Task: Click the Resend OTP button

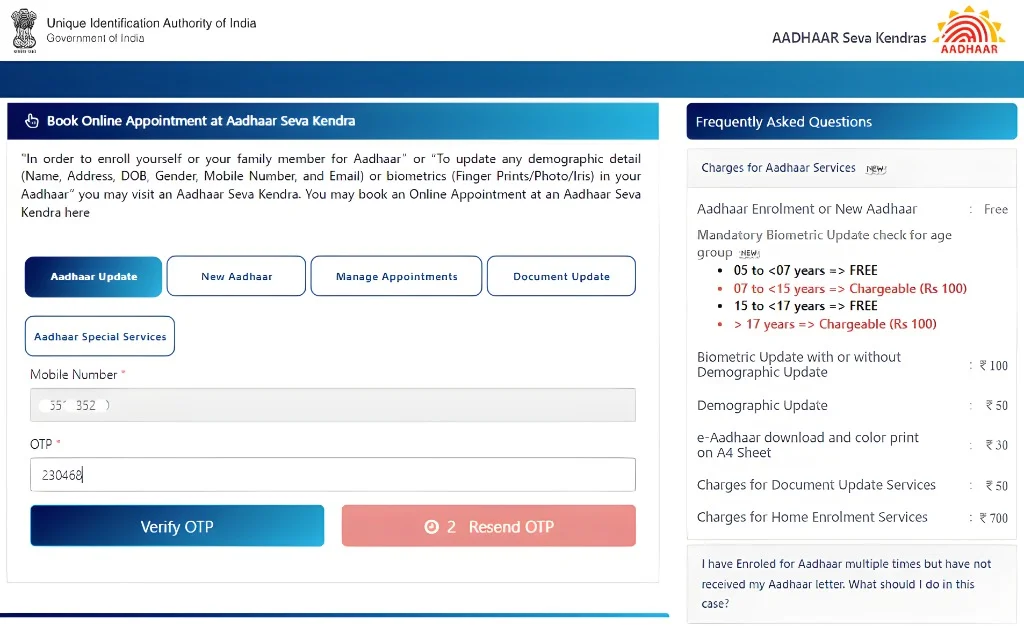Action: (x=488, y=526)
